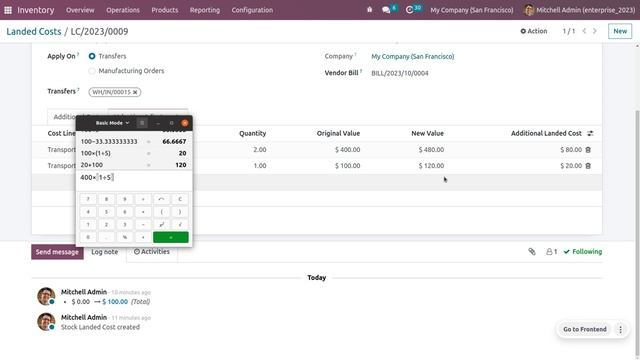Image resolution: width=640 pixels, height=360 pixels.
Task: Go back to Landed Costs breadcrumb
Action: point(33,31)
